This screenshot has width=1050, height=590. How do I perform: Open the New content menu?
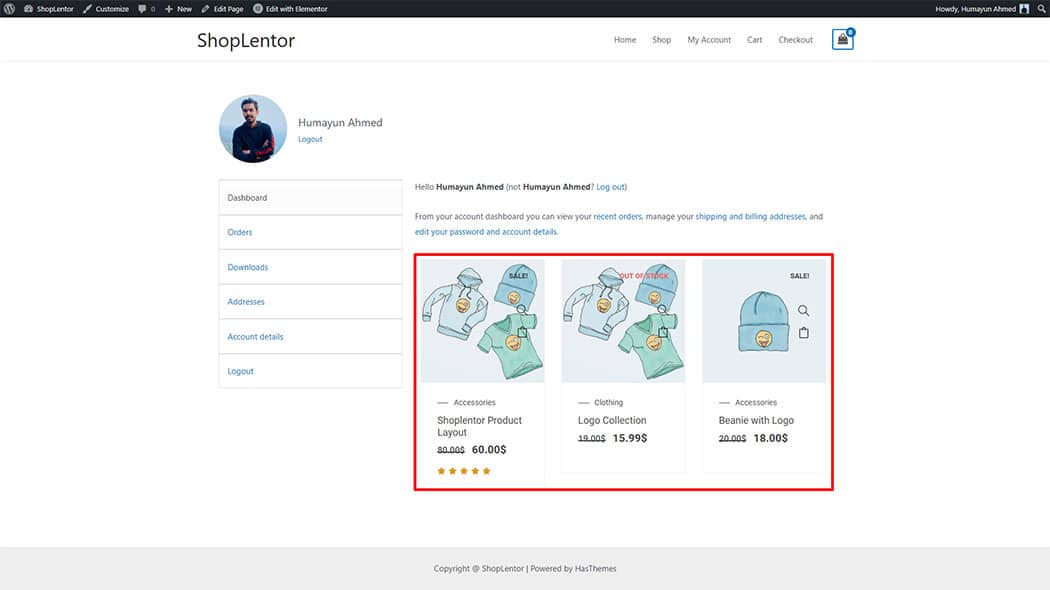click(179, 9)
